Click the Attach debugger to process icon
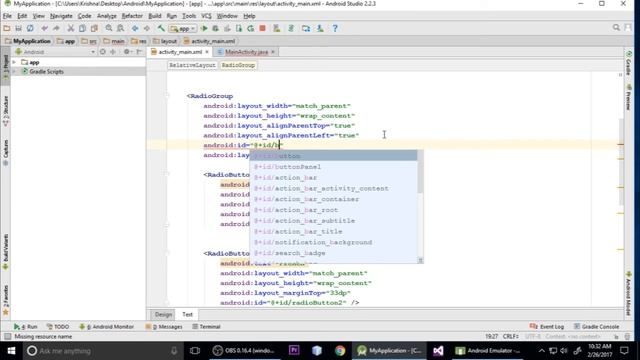The height and width of the screenshot is (360, 640). (239, 28)
